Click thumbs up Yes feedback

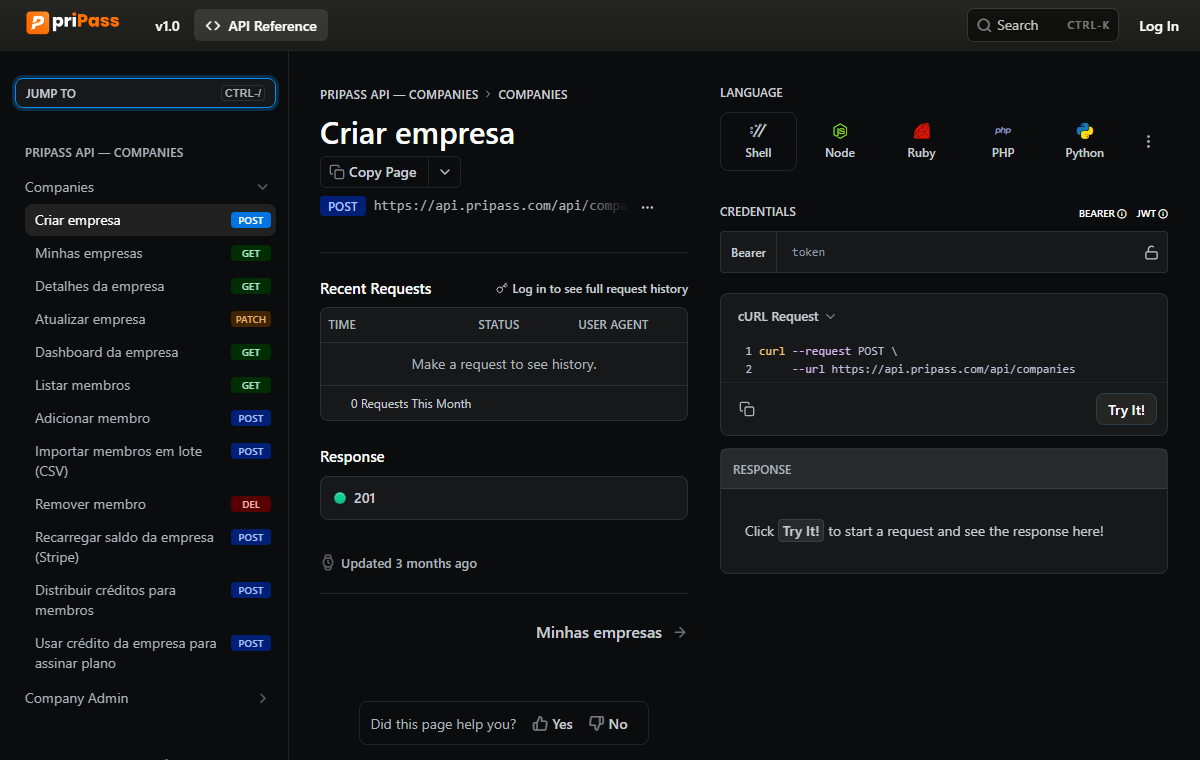[553, 724]
